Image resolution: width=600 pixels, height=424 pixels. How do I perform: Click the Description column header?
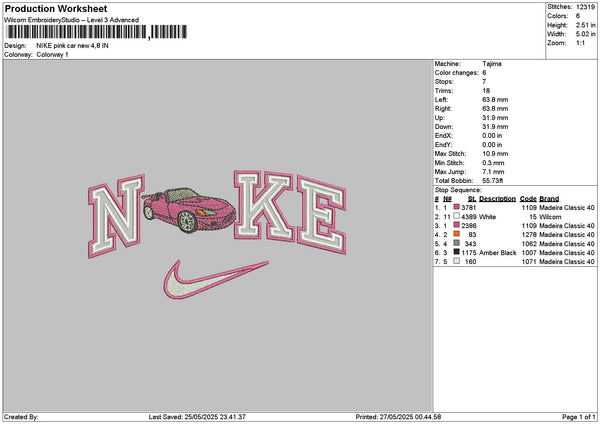pos(497,199)
